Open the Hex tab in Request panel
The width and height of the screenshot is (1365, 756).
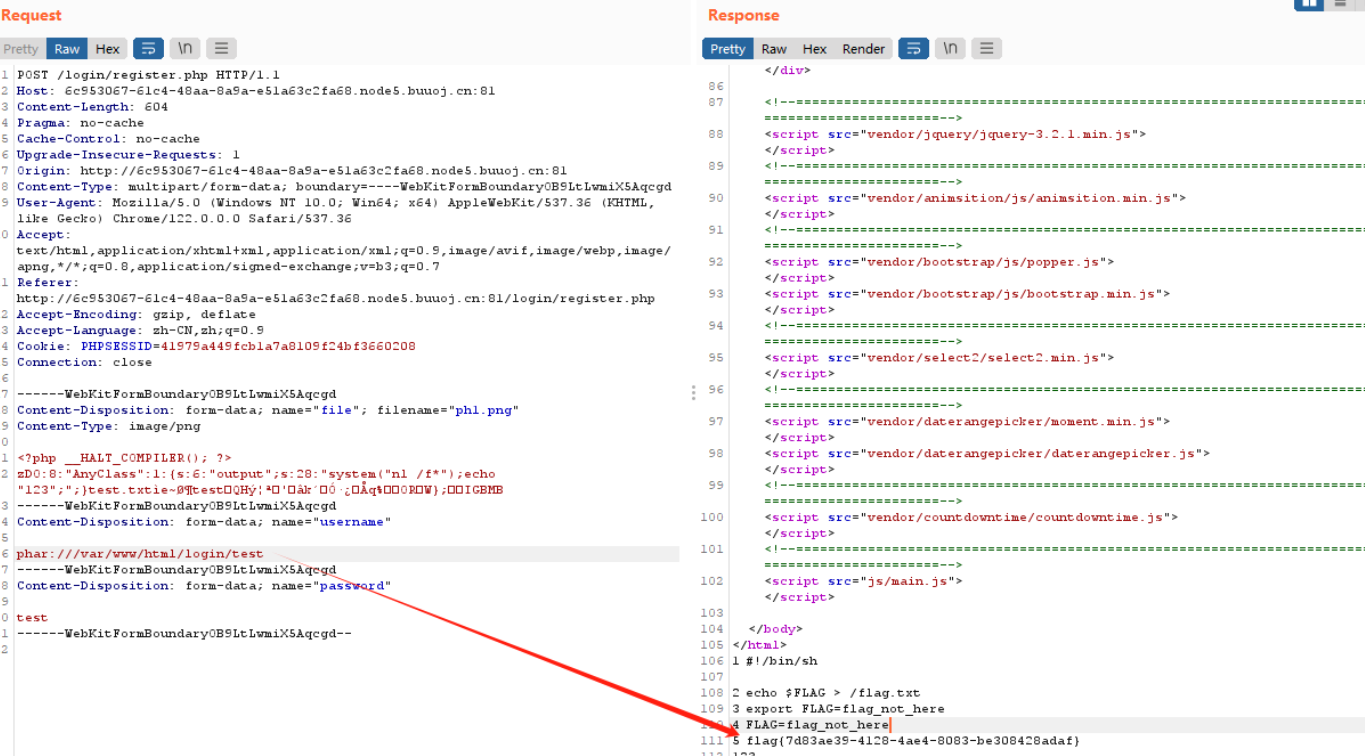107,48
